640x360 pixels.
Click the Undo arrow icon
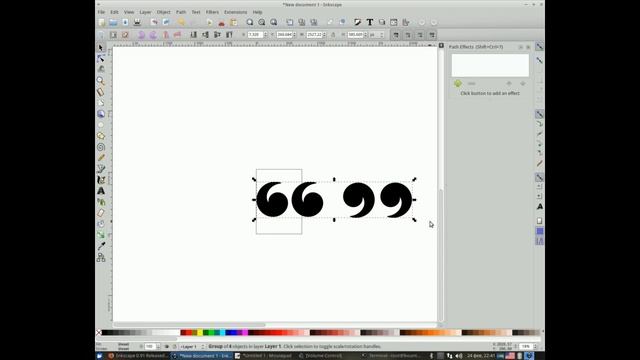(x=154, y=22)
